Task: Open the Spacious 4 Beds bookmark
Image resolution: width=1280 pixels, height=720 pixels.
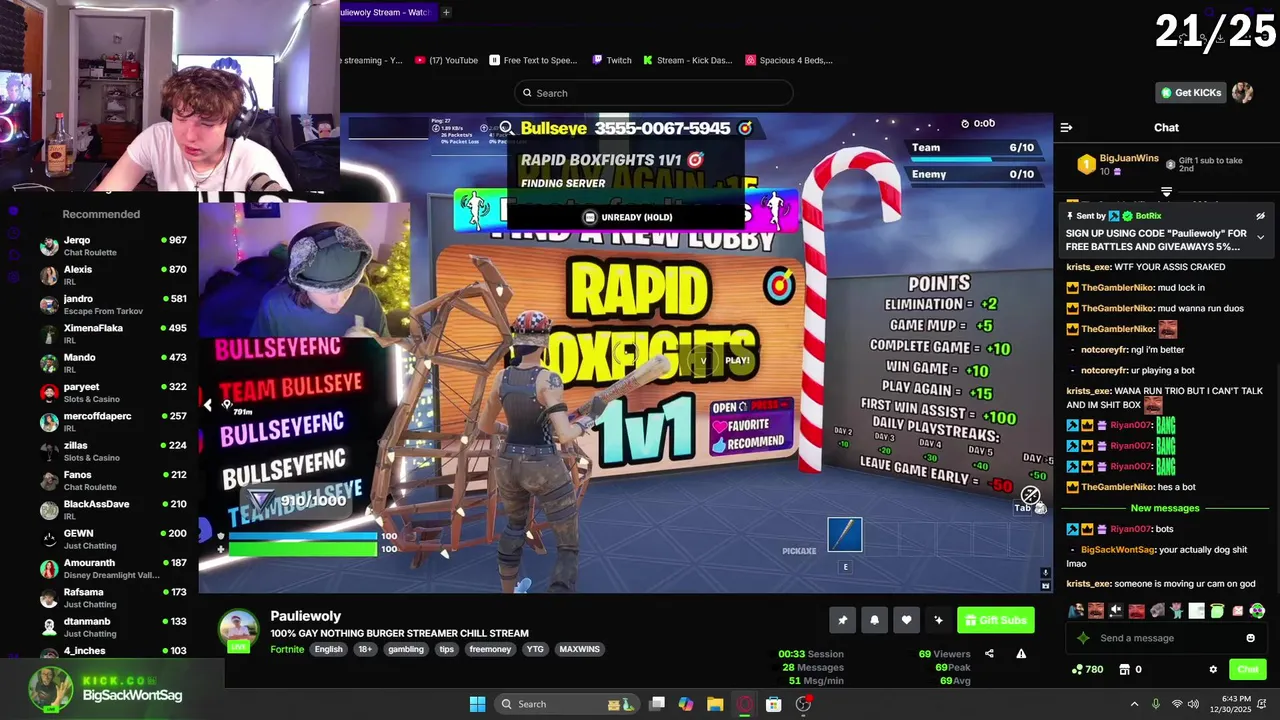Action: point(789,60)
